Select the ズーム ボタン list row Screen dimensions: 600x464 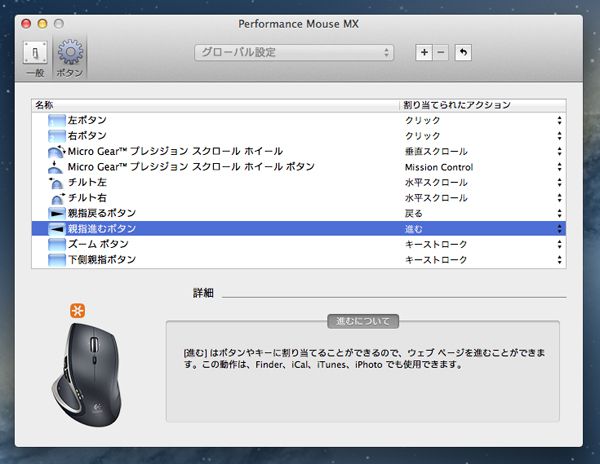[x=200, y=244]
